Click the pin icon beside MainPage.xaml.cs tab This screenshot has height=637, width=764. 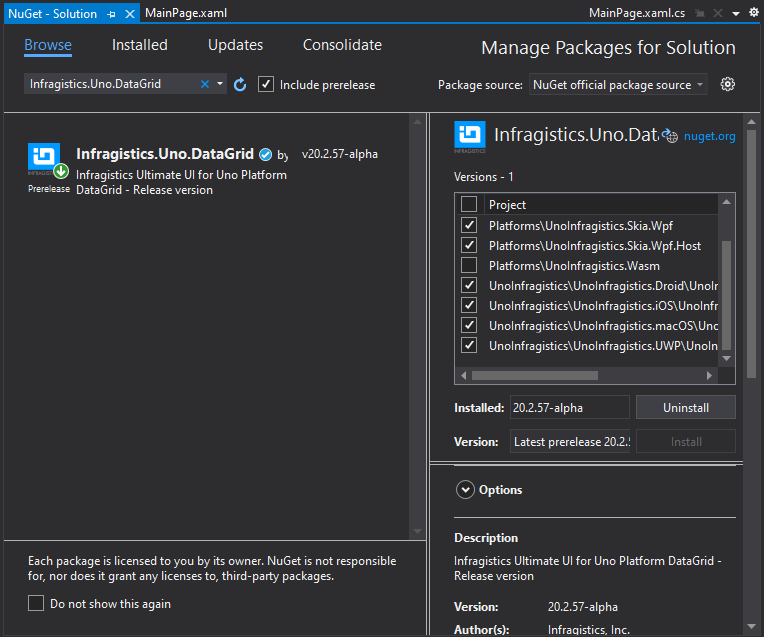(x=700, y=13)
